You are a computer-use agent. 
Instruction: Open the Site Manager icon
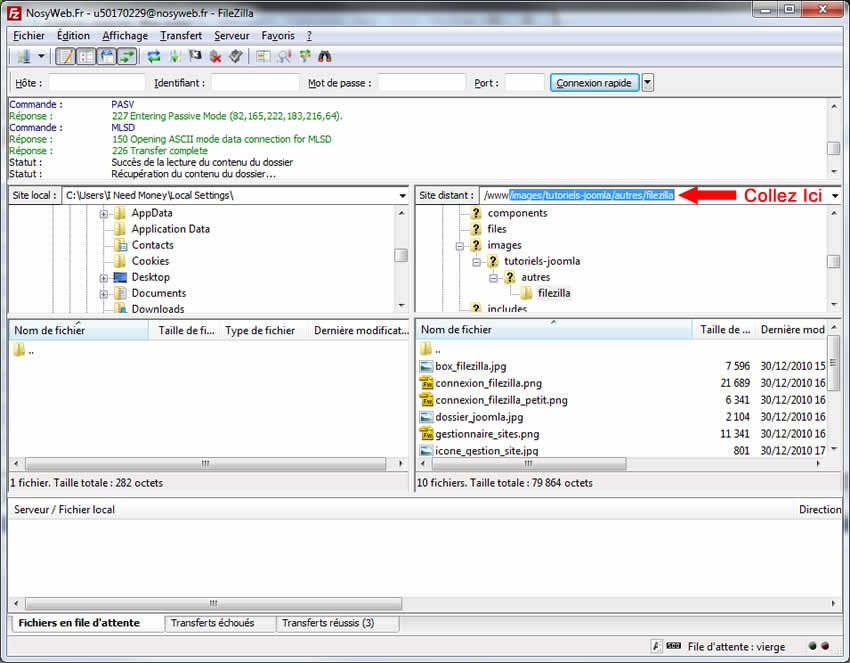coord(23,56)
